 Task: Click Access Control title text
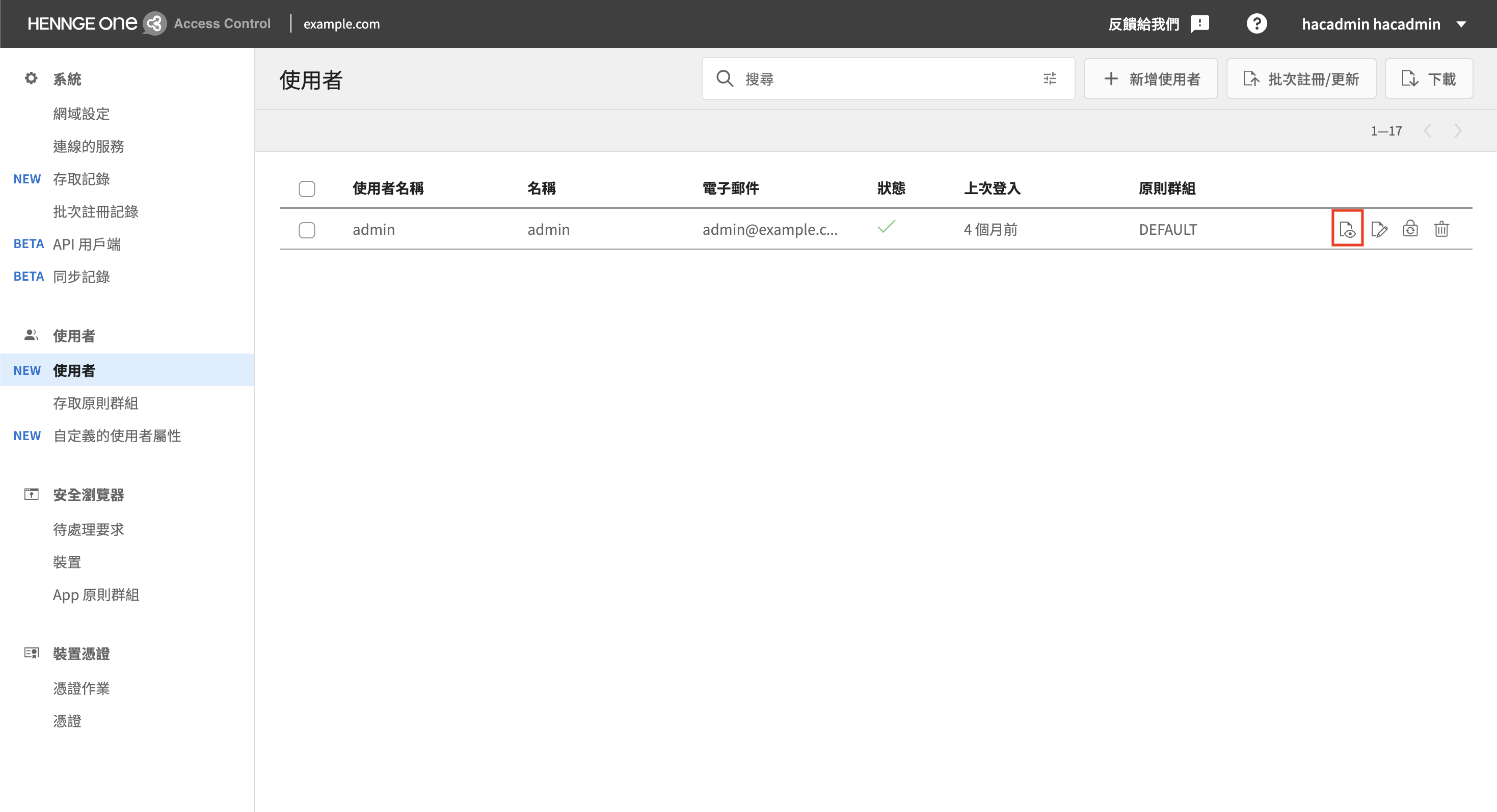(x=222, y=23)
